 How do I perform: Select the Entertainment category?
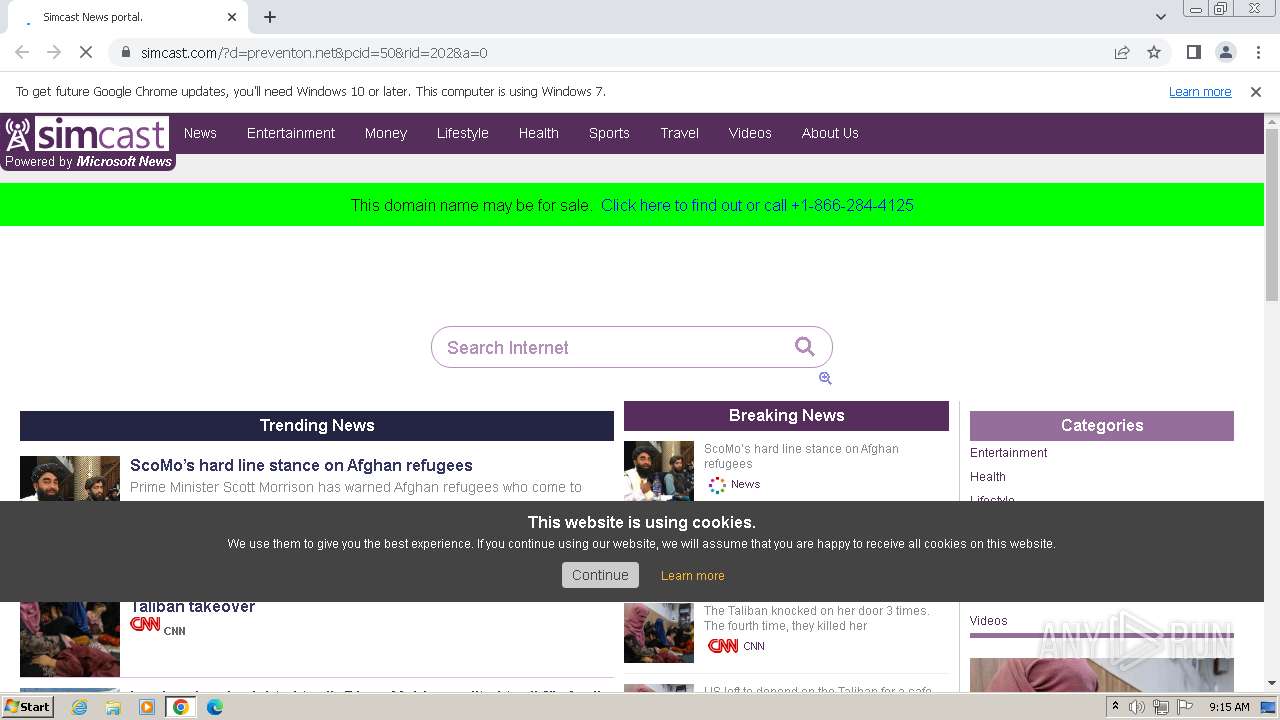click(1009, 453)
